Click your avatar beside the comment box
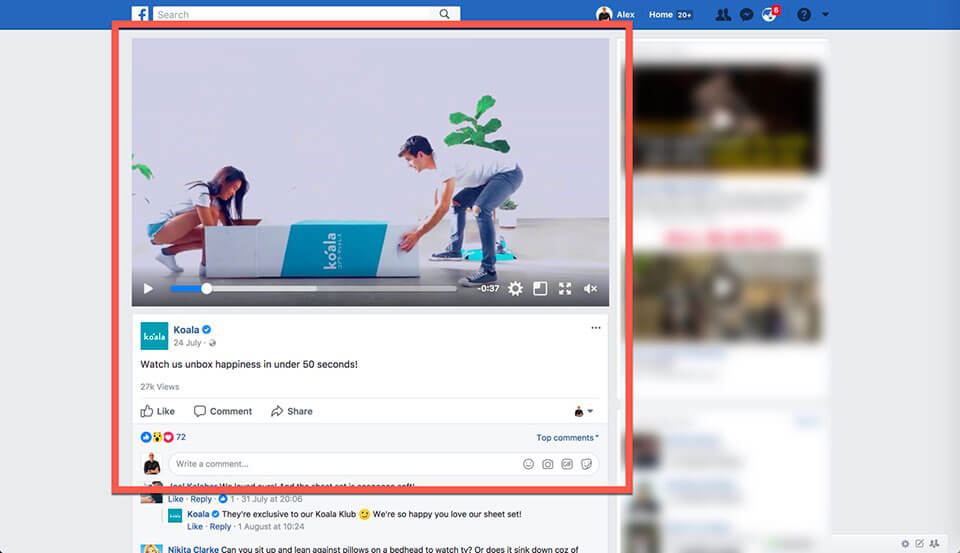The height and width of the screenshot is (553, 960). click(x=152, y=464)
